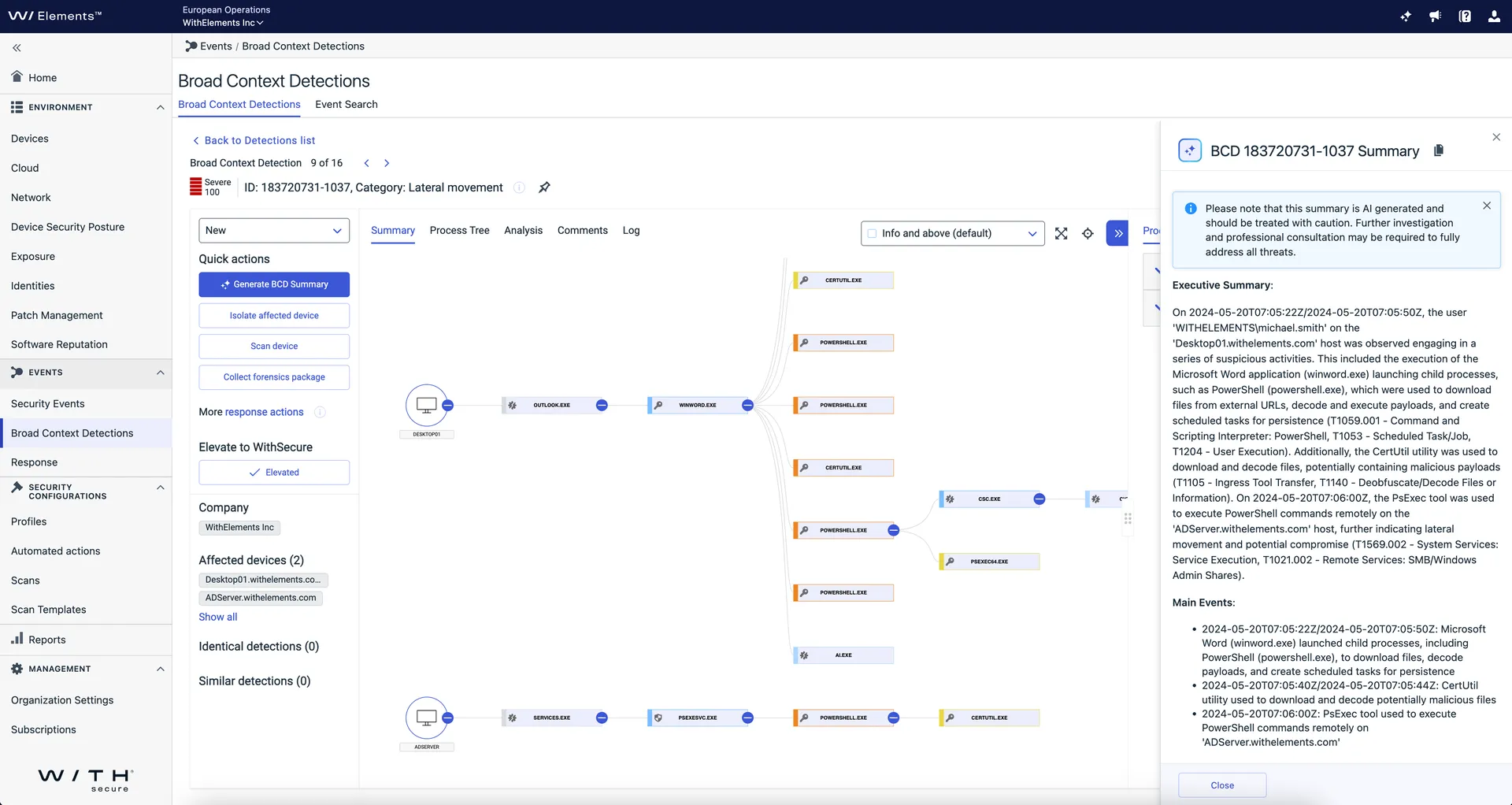Follow the Back to Detections list link
The height and width of the screenshot is (805, 1512).
(260, 140)
